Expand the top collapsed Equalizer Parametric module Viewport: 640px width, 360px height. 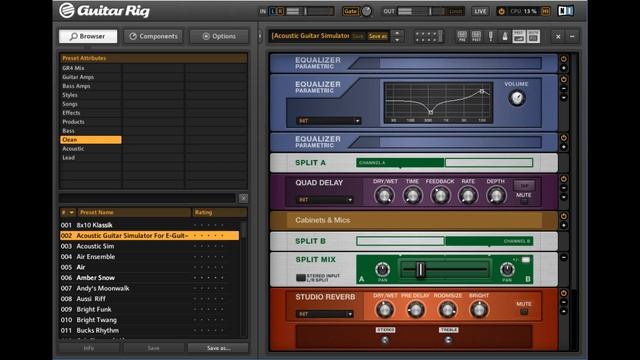pyautogui.click(x=564, y=68)
